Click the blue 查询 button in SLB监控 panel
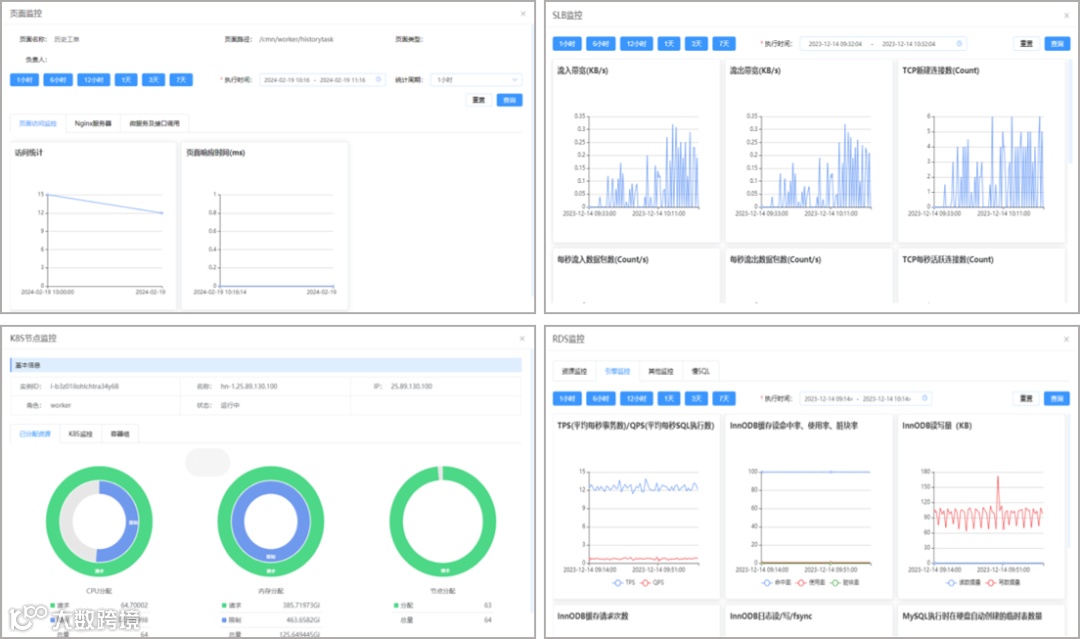Screen dimensions: 1080x639 click(1057, 43)
